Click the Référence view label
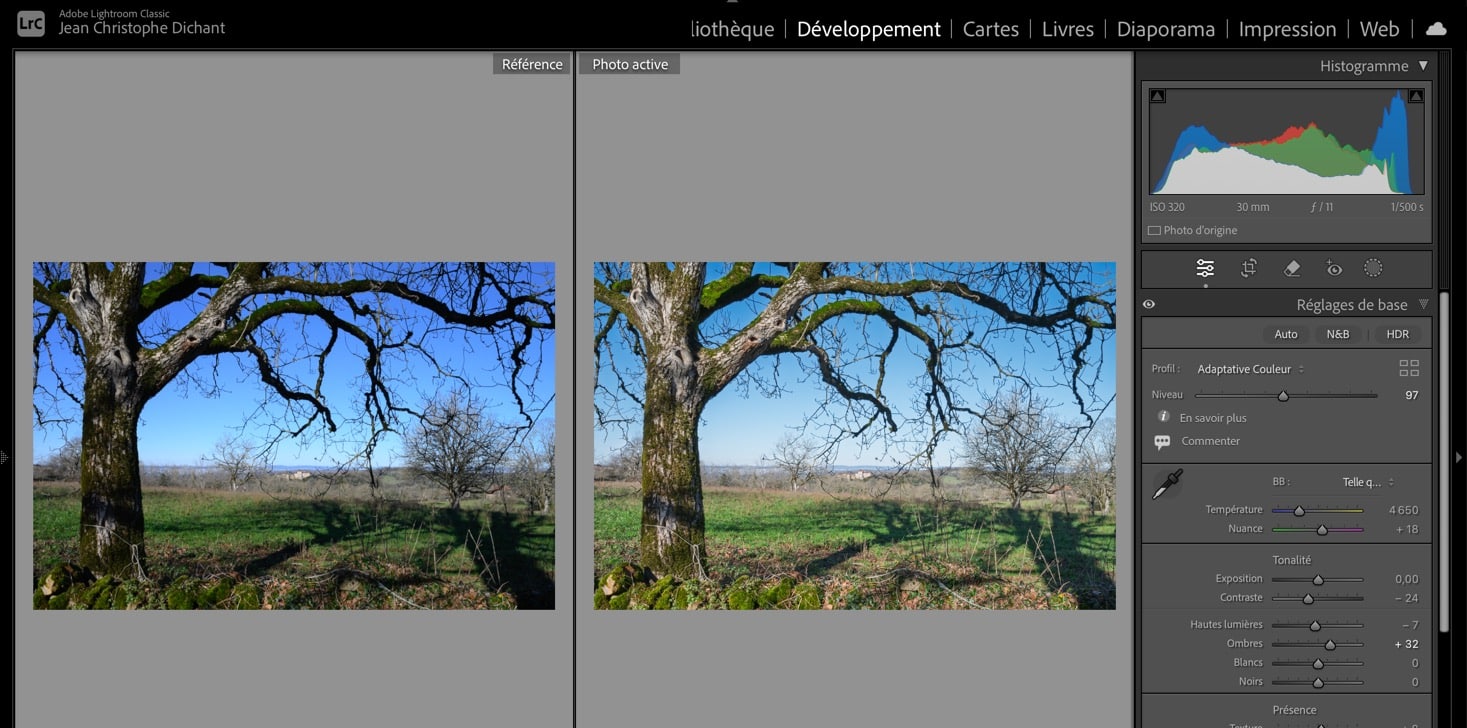 pos(532,64)
